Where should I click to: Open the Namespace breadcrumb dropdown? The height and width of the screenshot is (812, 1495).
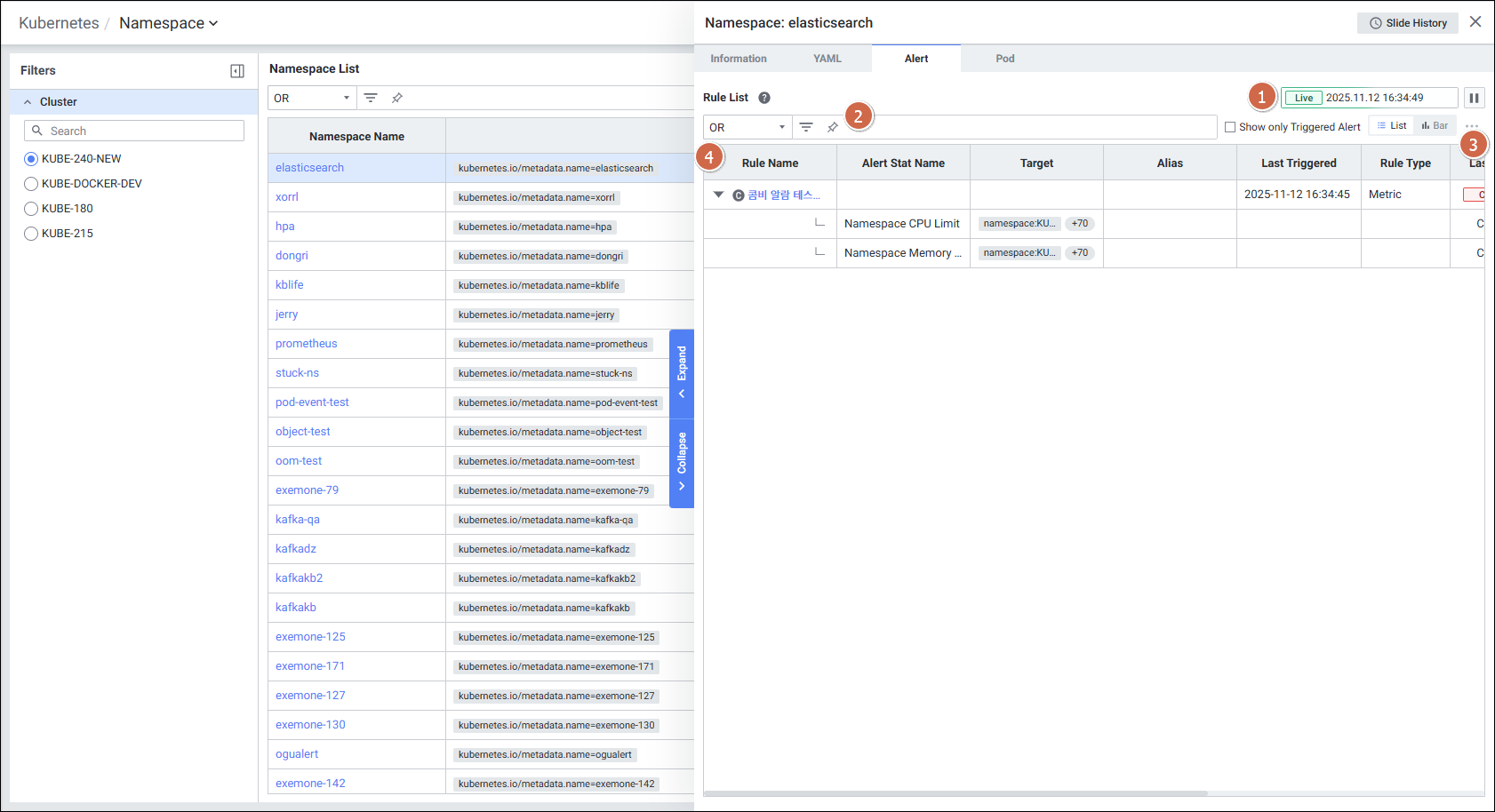coord(169,23)
